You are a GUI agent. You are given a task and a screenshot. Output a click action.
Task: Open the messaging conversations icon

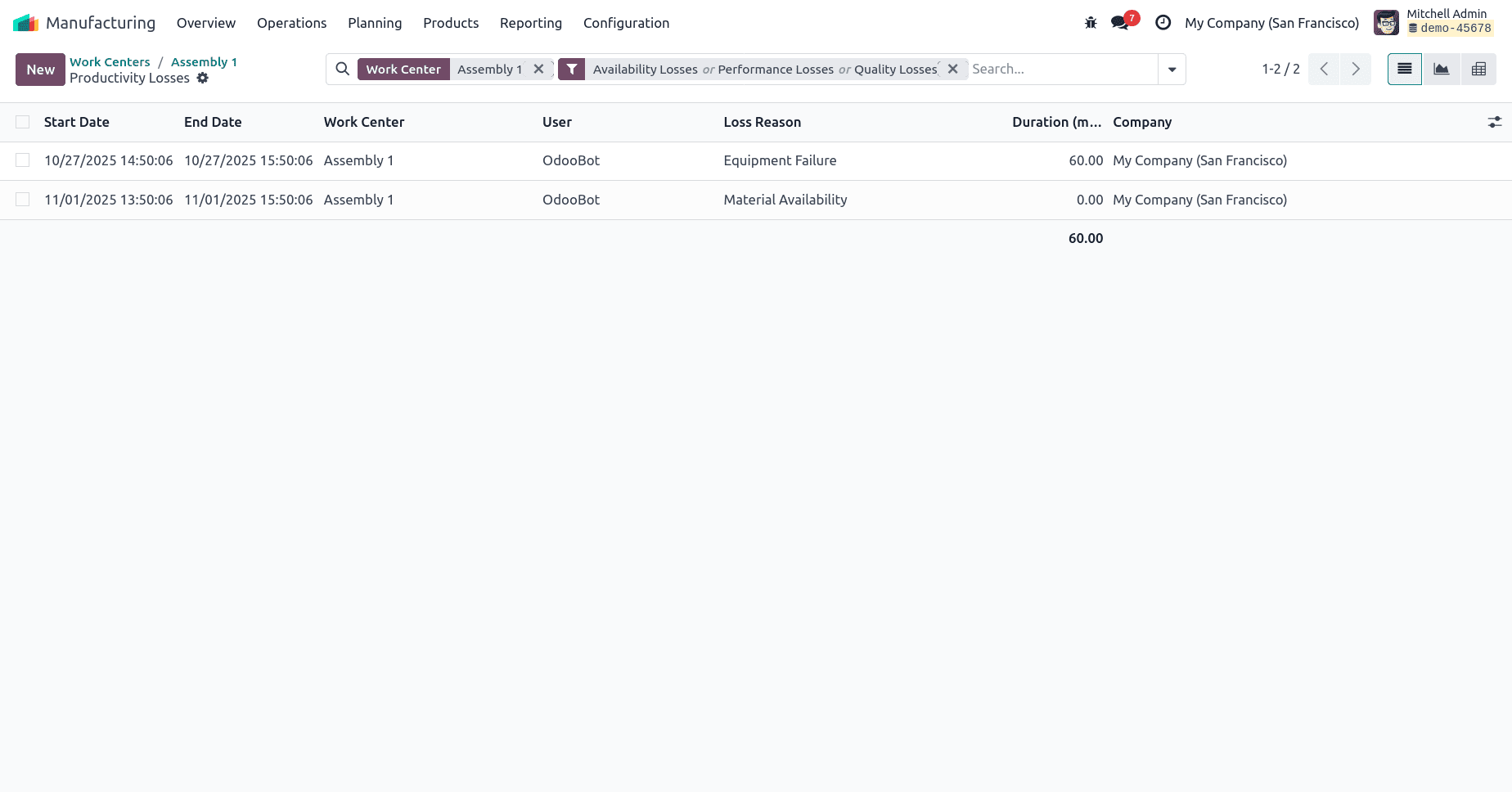click(x=1120, y=23)
